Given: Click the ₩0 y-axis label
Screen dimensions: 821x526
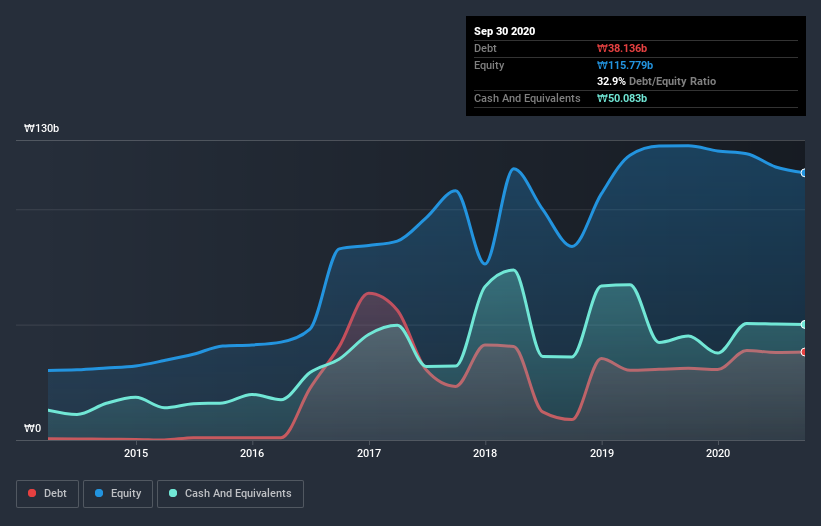Looking at the screenshot, I should [32, 428].
